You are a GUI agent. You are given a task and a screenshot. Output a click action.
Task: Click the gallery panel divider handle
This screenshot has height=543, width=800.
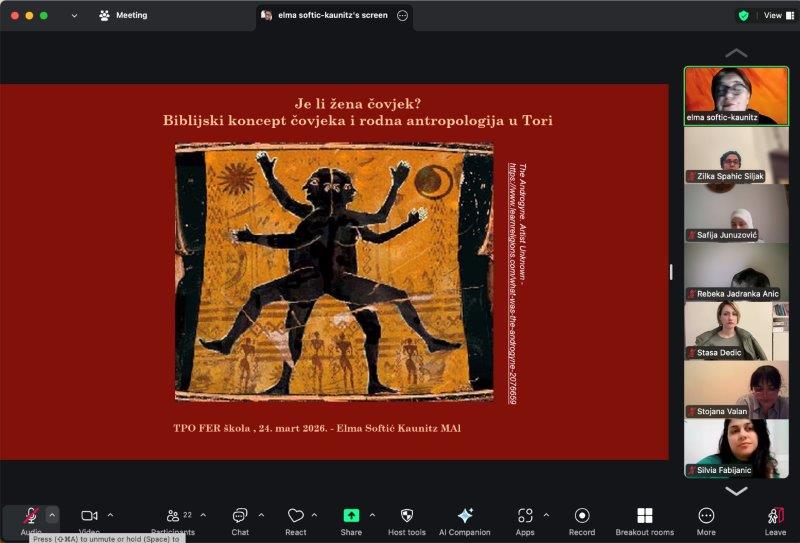click(671, 272)
